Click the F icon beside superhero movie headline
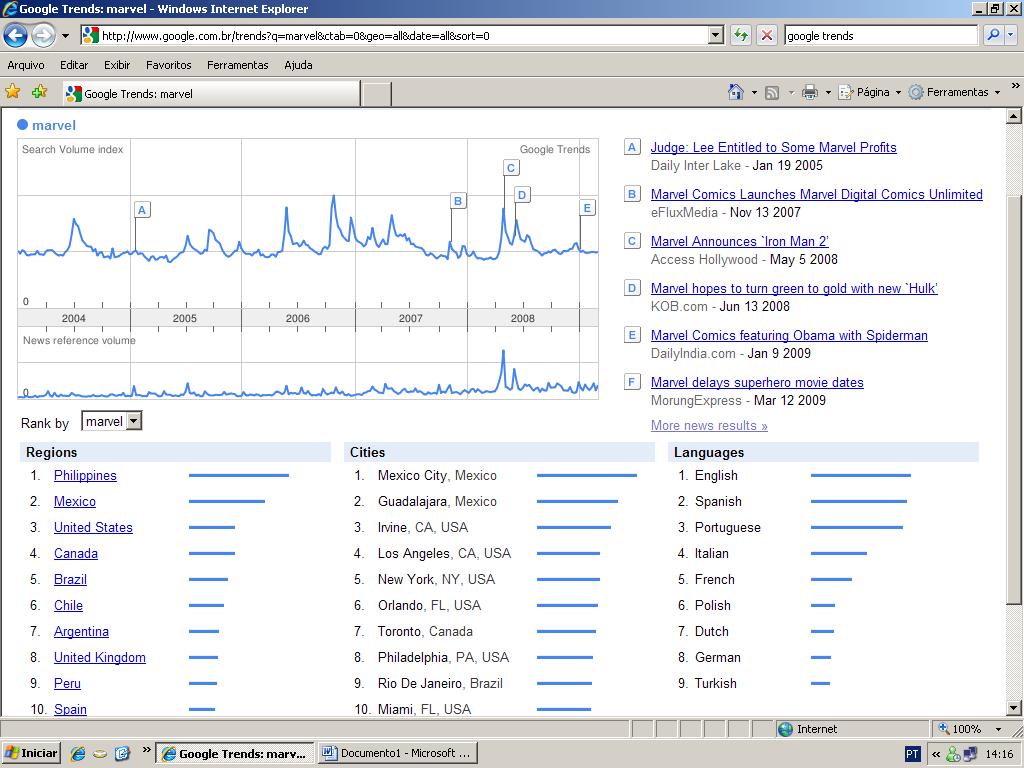 (x=632, y=381)
